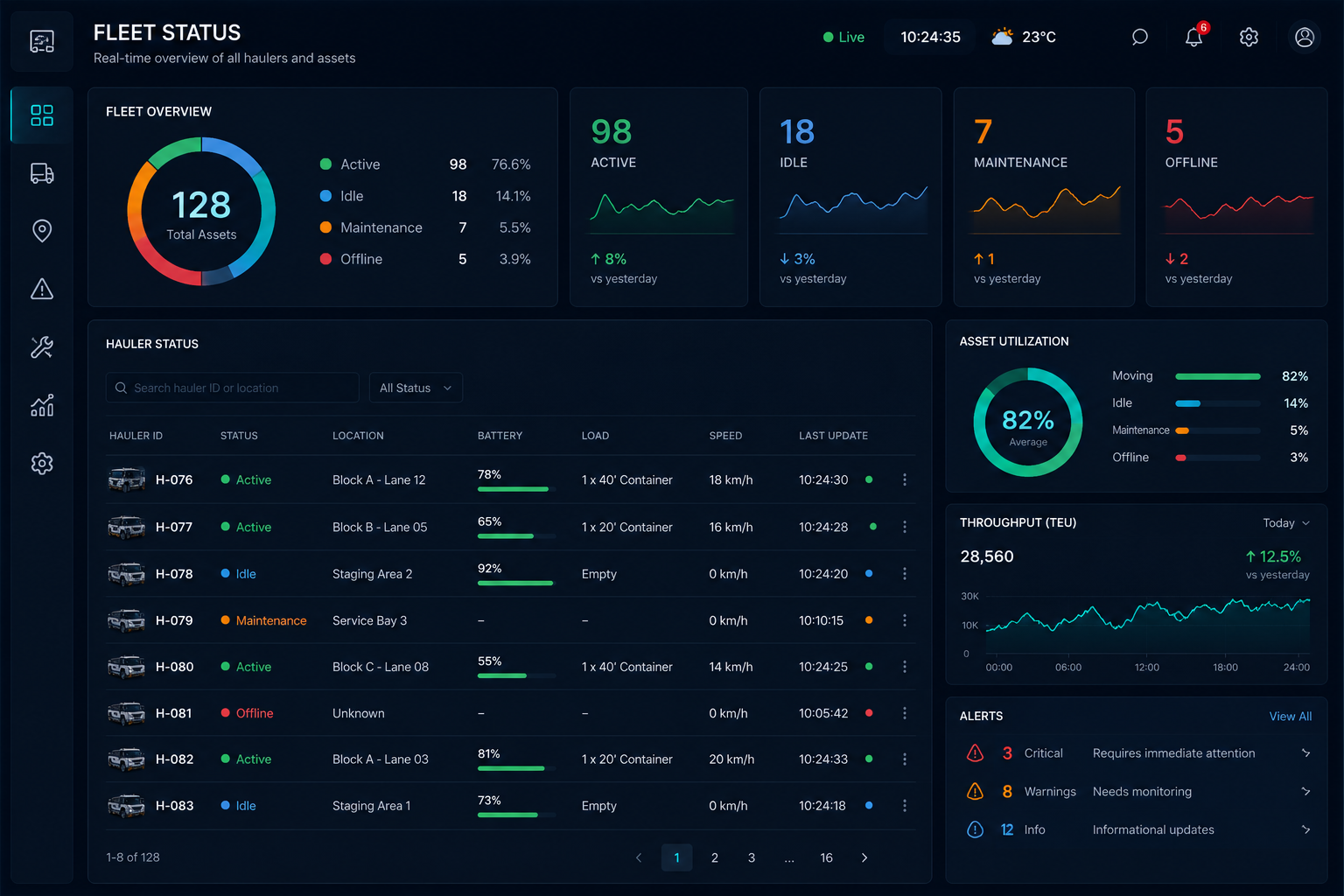Open row menu for hauler H-078

click(905, 573)
